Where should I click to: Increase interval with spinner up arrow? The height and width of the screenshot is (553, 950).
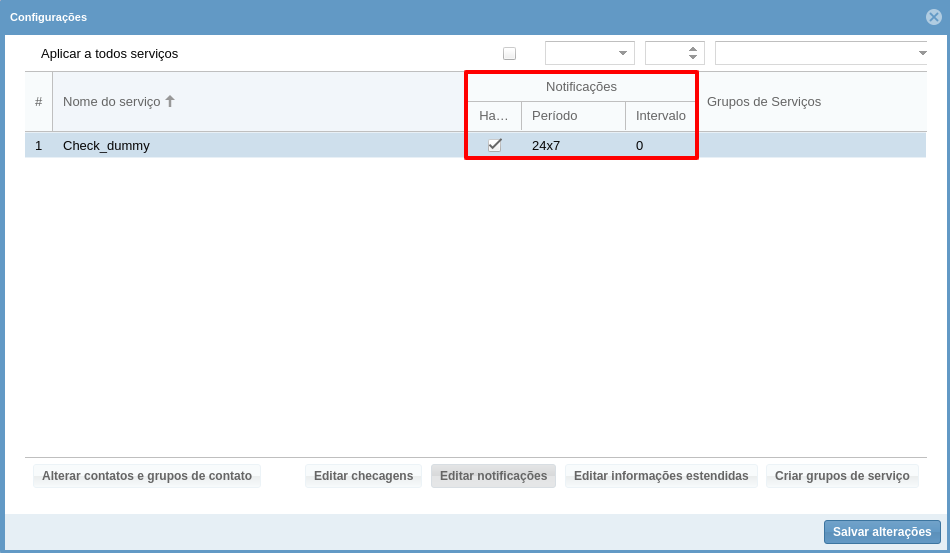click(693, 48)
